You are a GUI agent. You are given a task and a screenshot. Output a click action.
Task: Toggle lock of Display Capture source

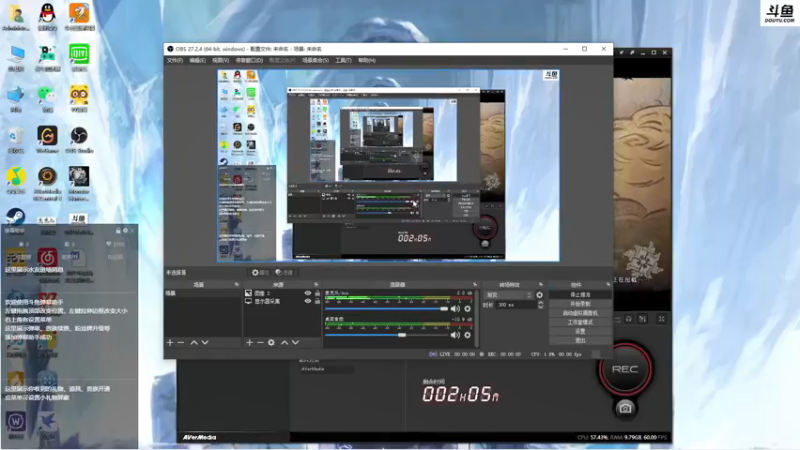click(317, 301)
